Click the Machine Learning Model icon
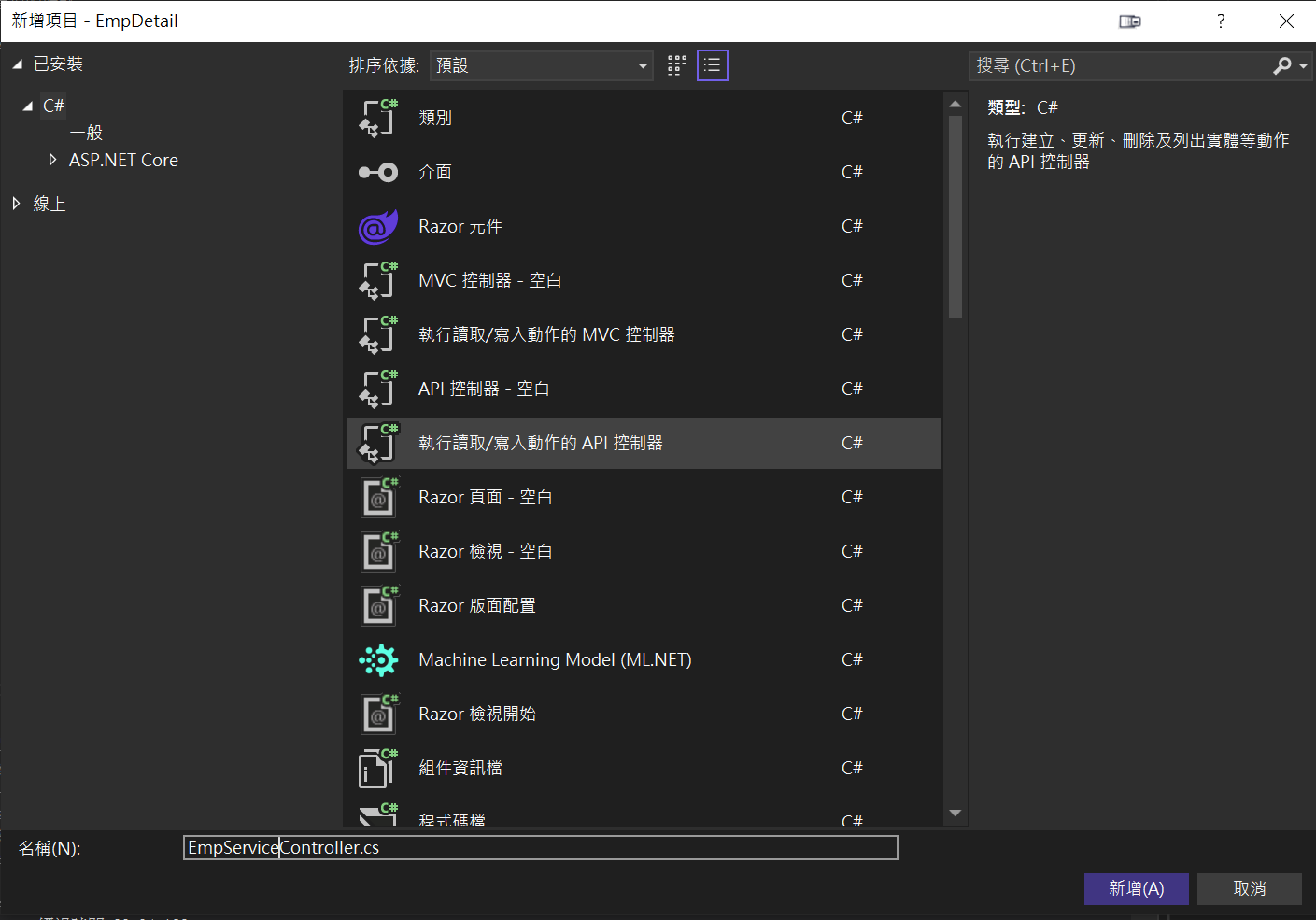This screenshot has height=920, width=1316. (378, 659)
